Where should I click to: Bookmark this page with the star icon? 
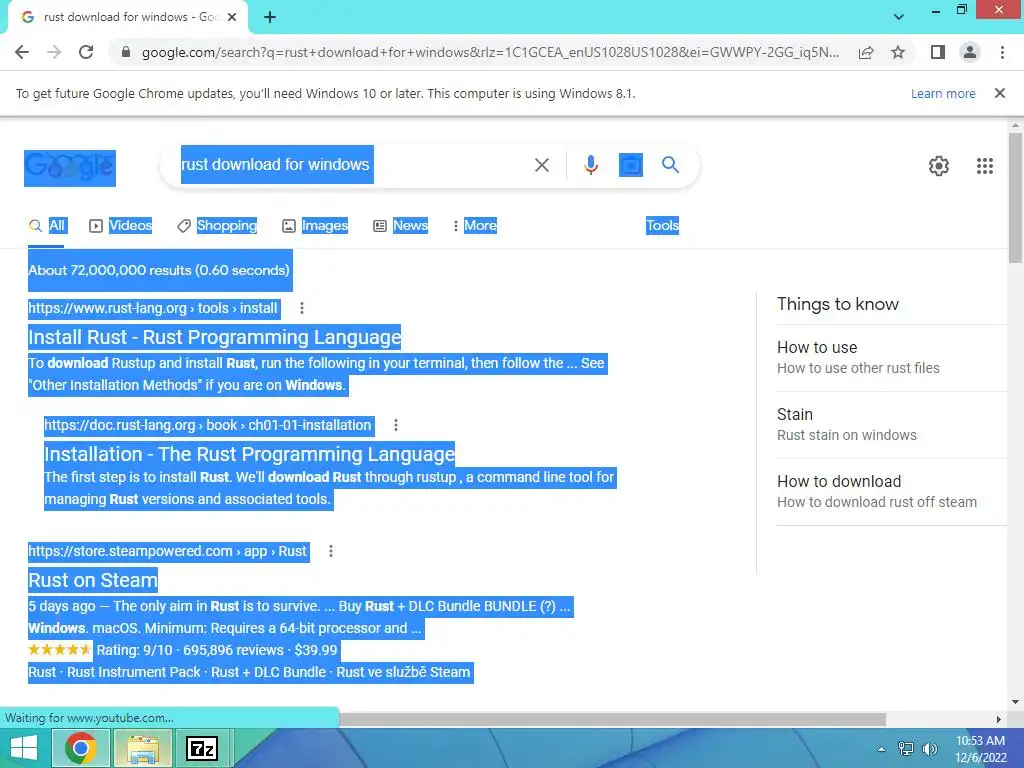[x=898, y=52]
